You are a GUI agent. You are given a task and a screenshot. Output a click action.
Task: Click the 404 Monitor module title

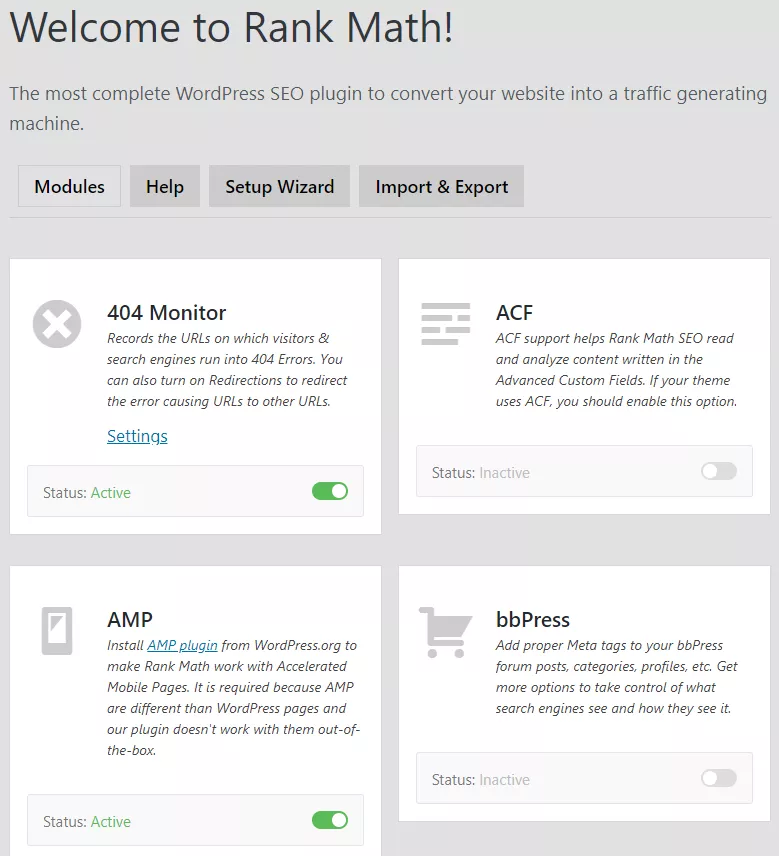[166, 313]
